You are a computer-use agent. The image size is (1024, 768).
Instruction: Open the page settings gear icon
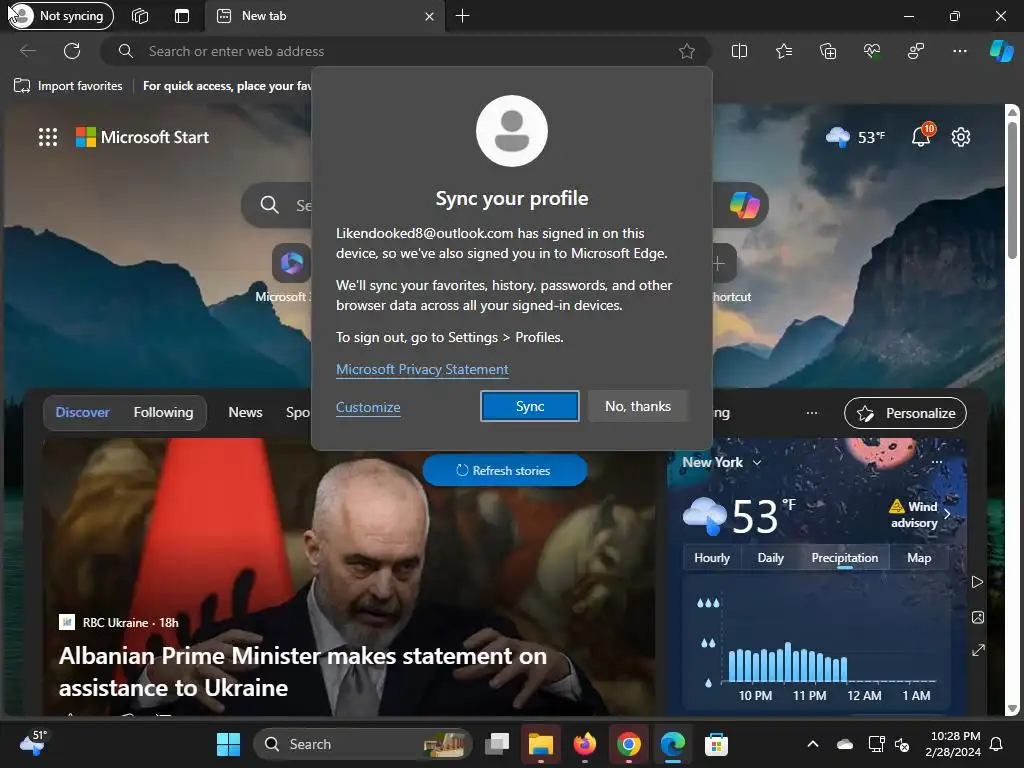[x=961, y=137]
